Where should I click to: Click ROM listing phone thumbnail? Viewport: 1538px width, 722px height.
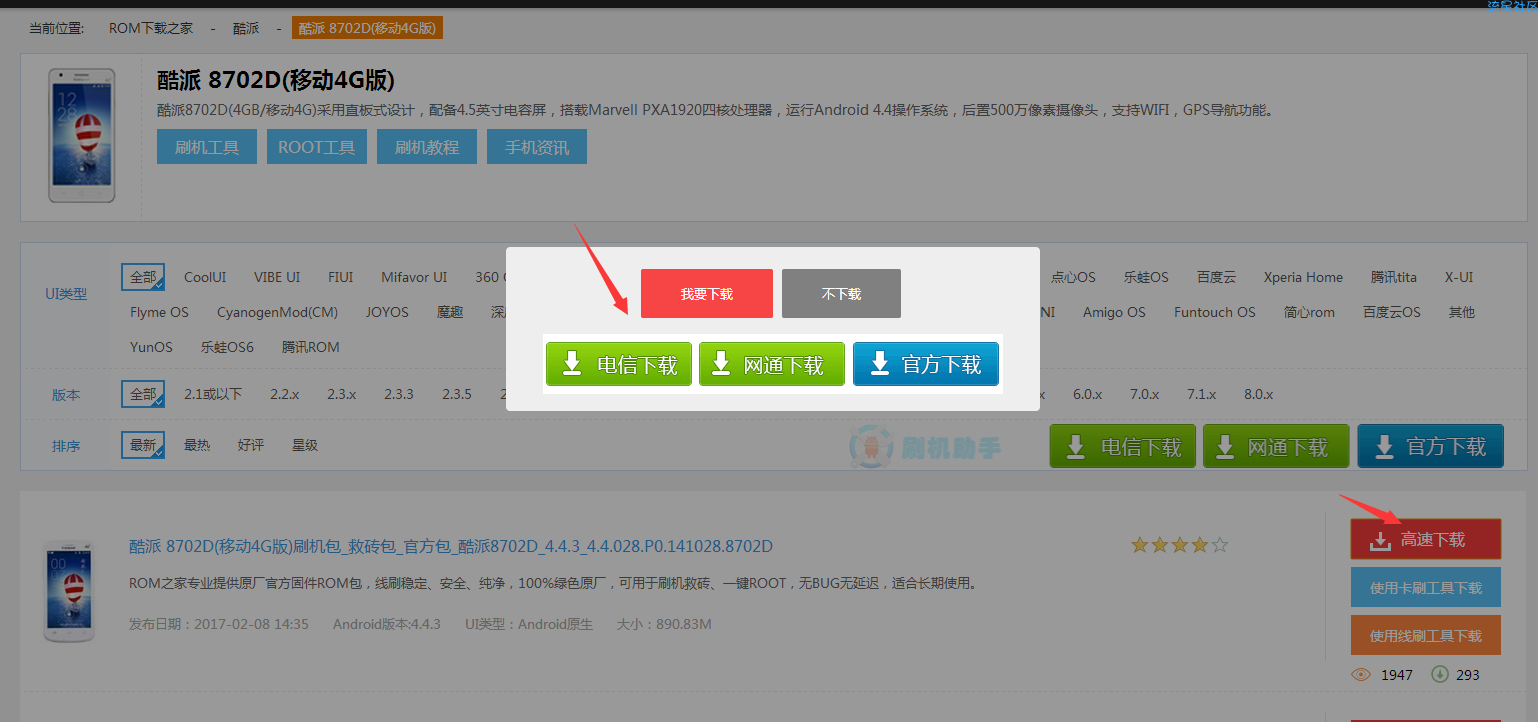click(69, 590)
